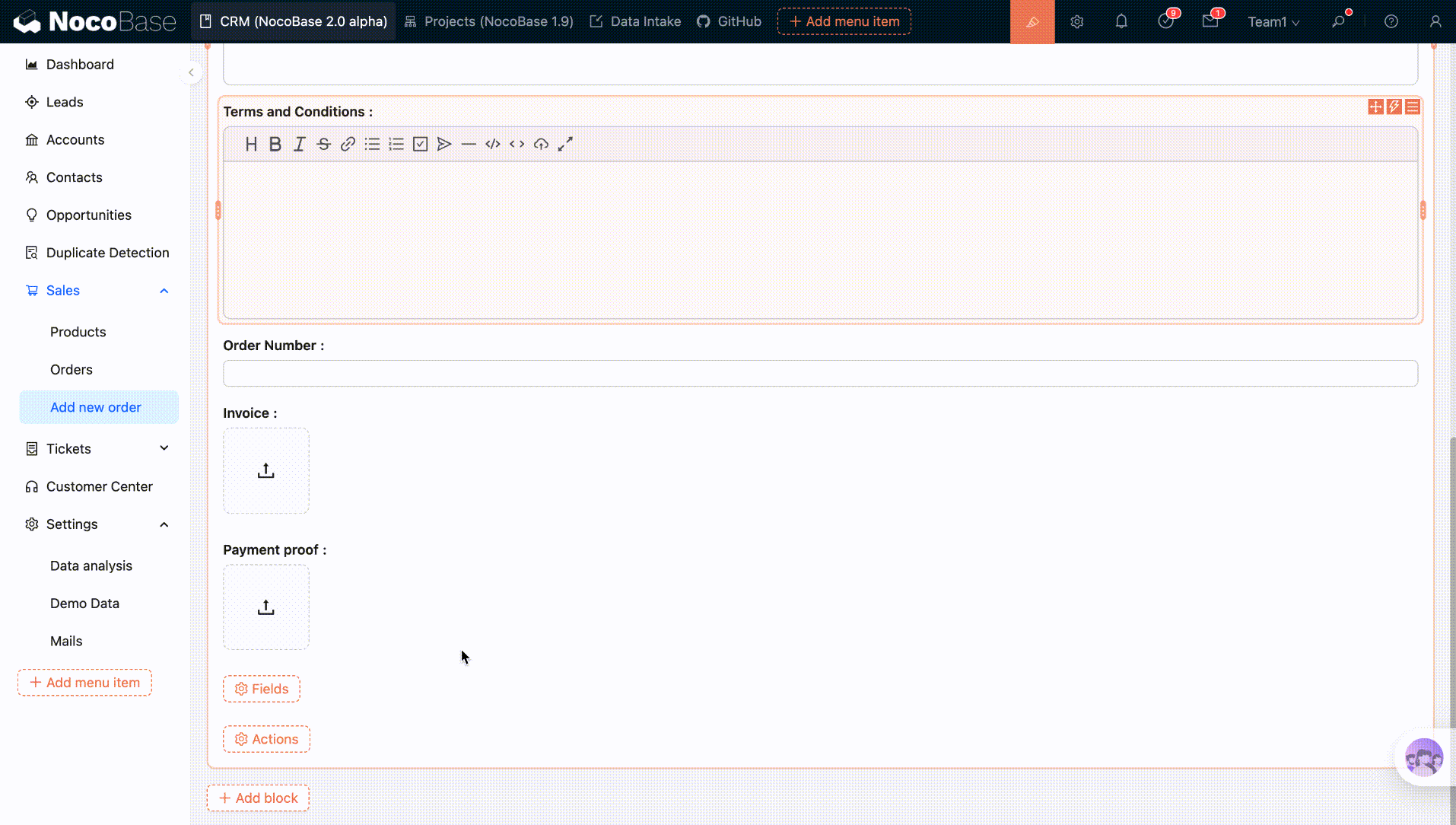Image resolution: width=1456 pixels, height=825 pixels.
Task: Apply italic formatting in Terms editor
Action: point(299,145)
